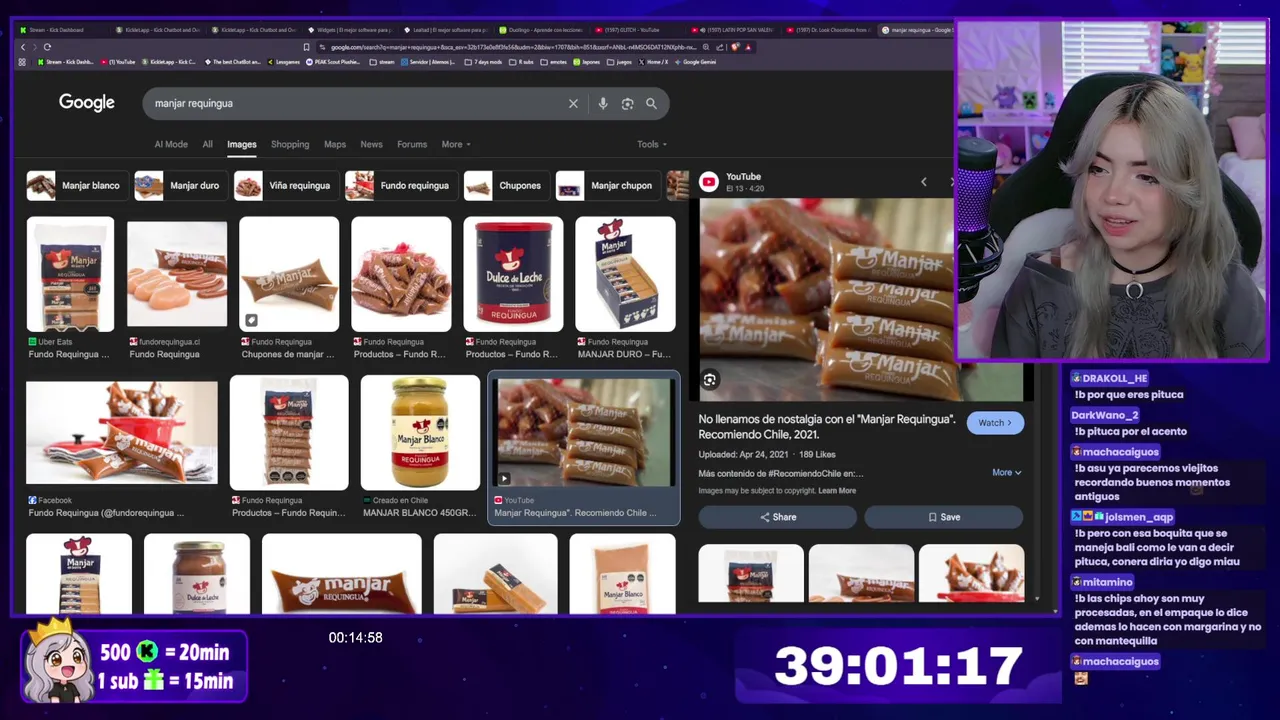Viewport: 1280px width, 720px height.
Task: Go to previous image with left arrow in preview
Action: [x=923, y=182]
